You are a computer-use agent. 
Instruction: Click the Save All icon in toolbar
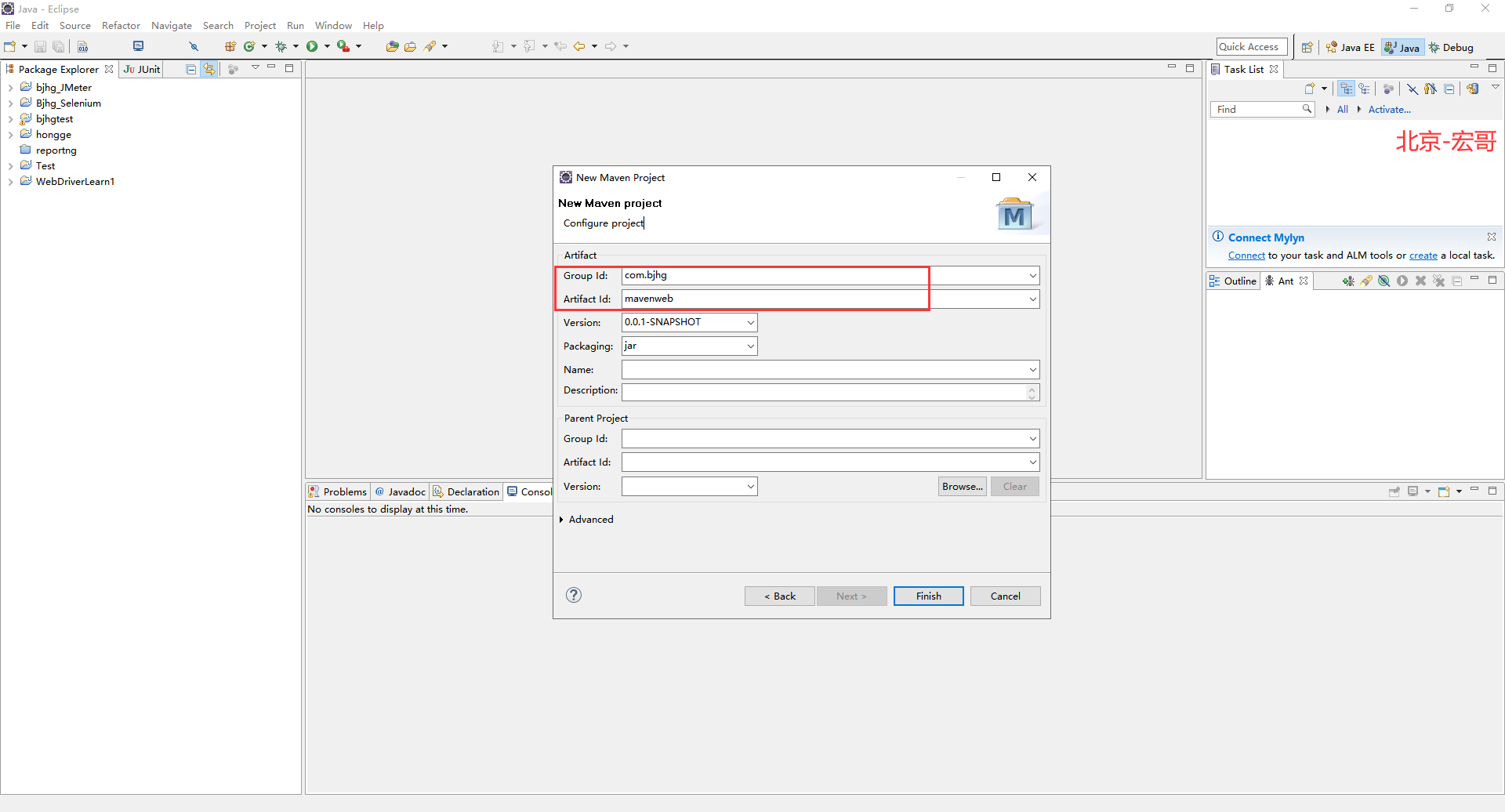tap(58, 47)
